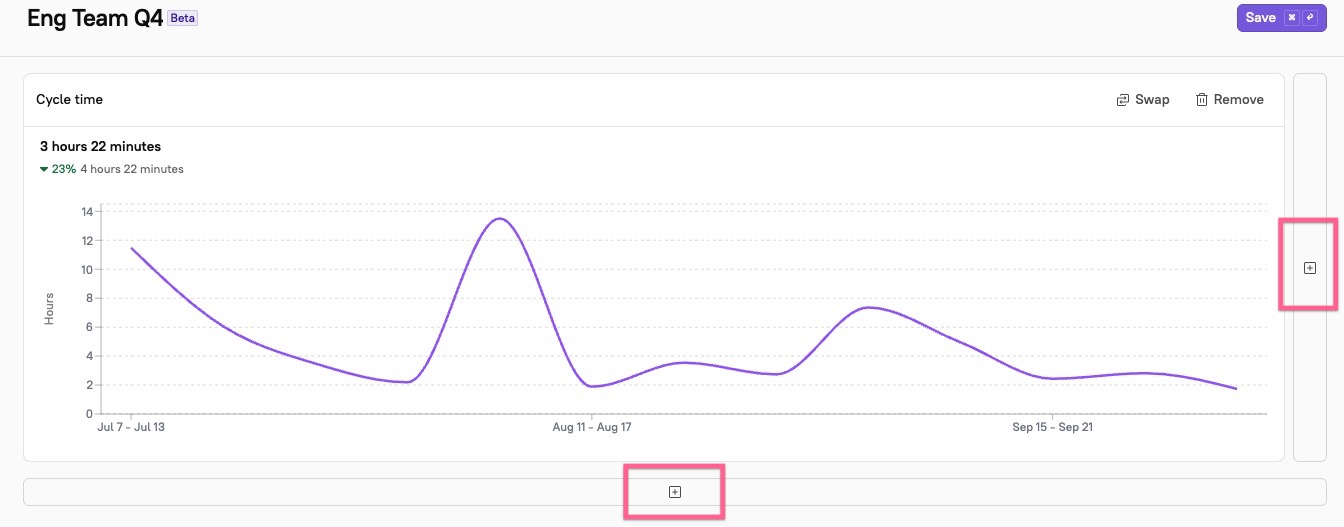Click the Cycle time widget title
The height and width of the screenshot is (527, 1344).
[x=69, y=100]
